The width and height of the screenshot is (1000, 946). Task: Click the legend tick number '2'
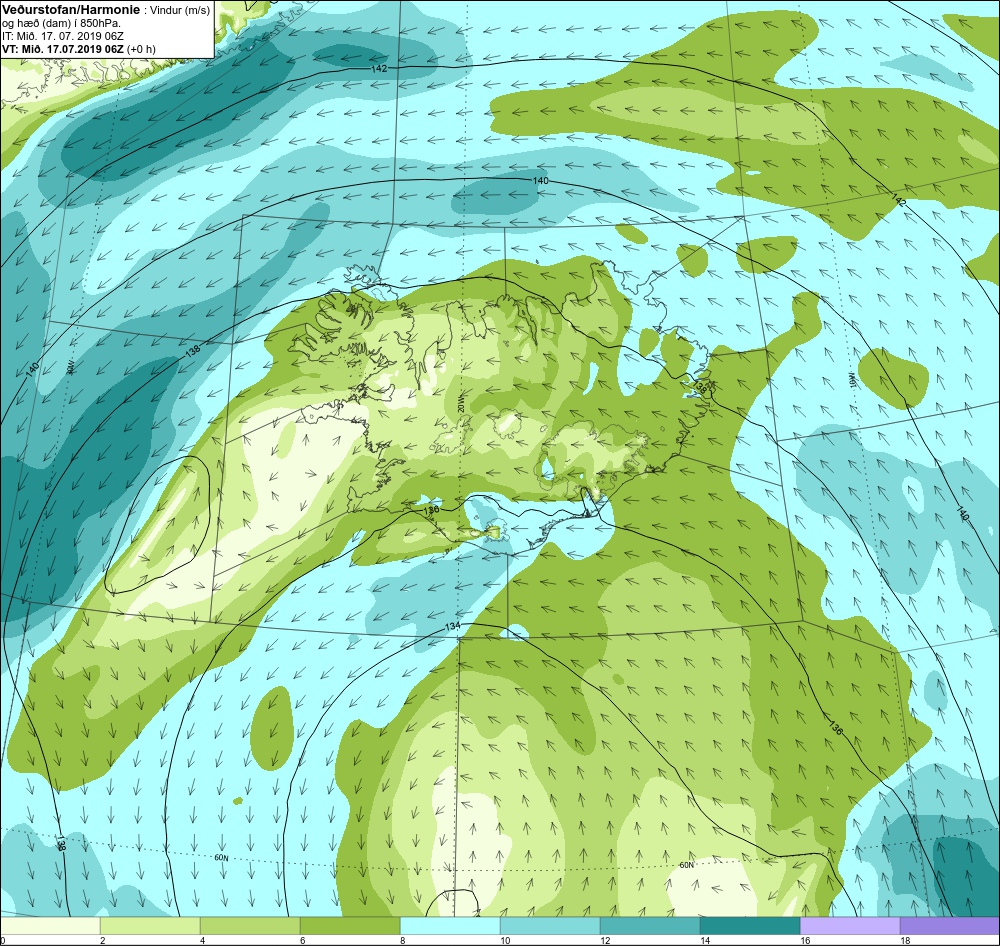coord(103,940)
